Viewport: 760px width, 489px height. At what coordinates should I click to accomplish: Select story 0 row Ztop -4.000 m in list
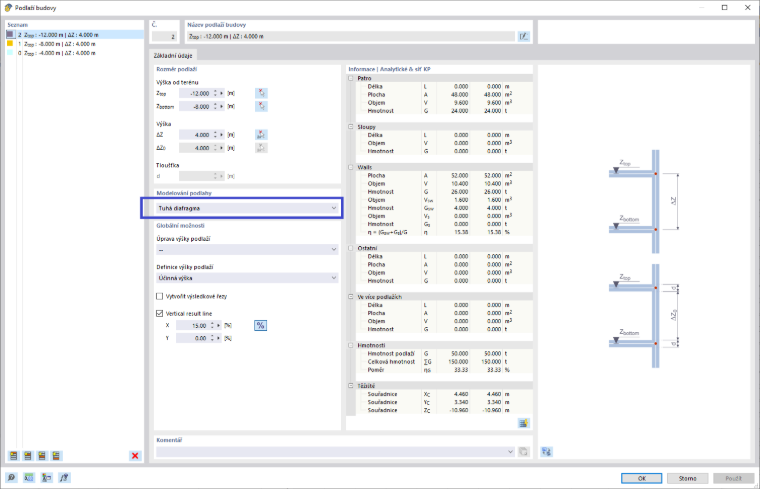coord(75,53)
